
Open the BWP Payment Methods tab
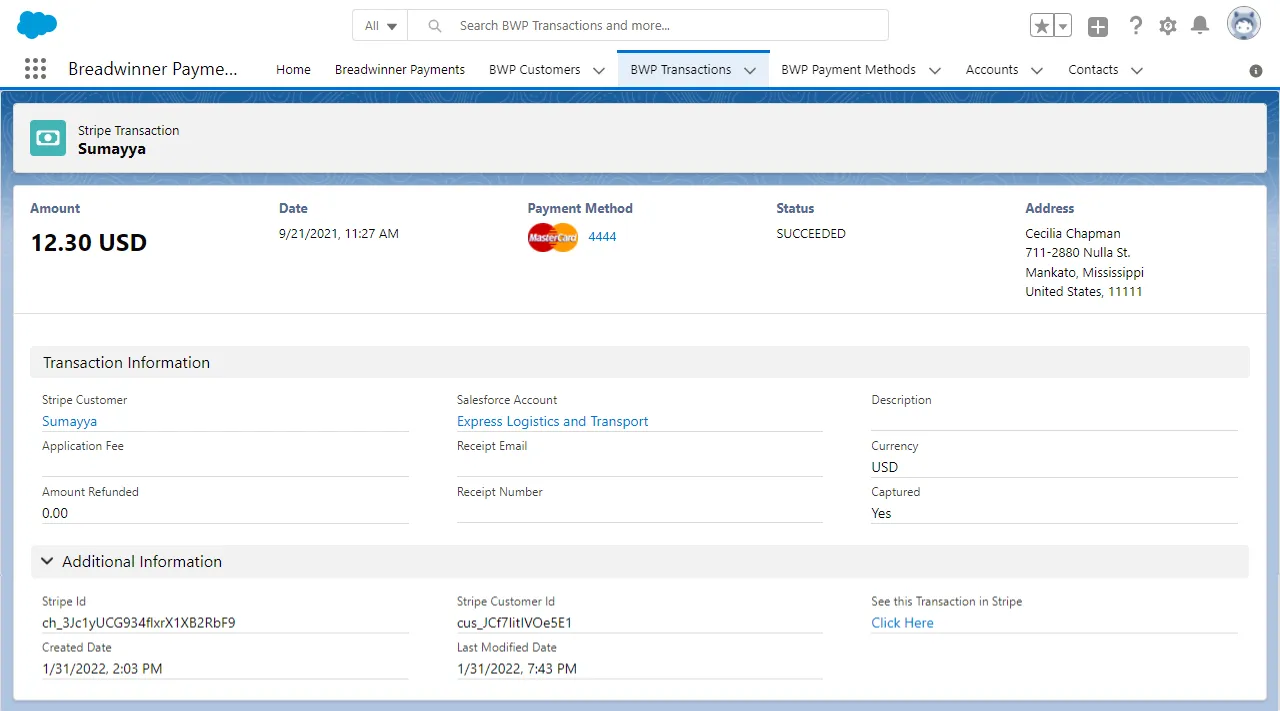pyautogui.click(x=848, y=69)
